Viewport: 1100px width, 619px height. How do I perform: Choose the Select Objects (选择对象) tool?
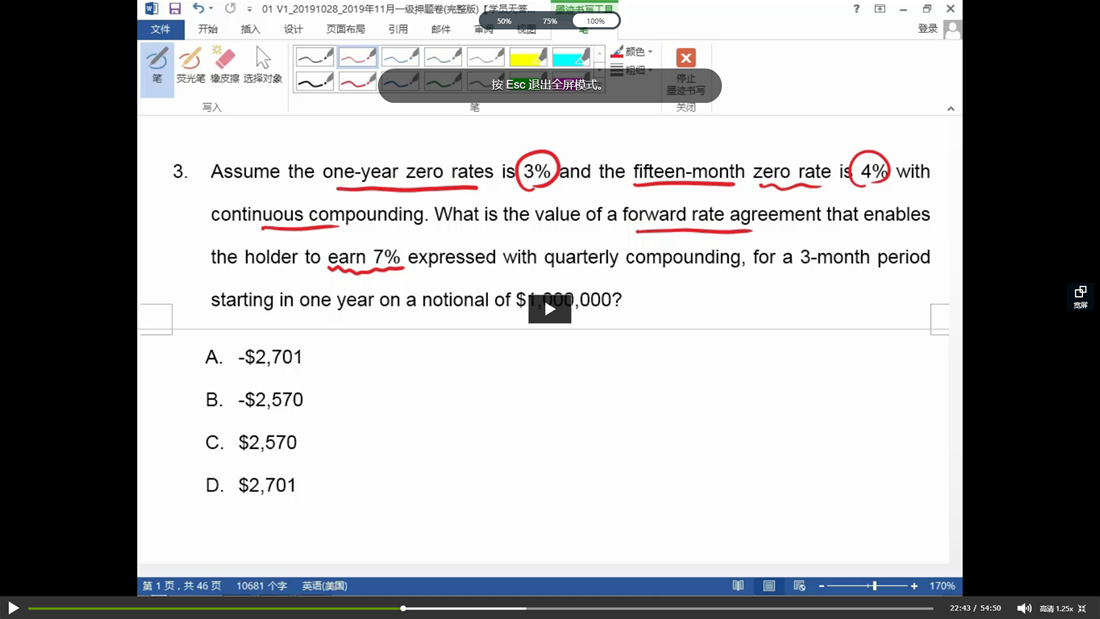pos(262,65)
